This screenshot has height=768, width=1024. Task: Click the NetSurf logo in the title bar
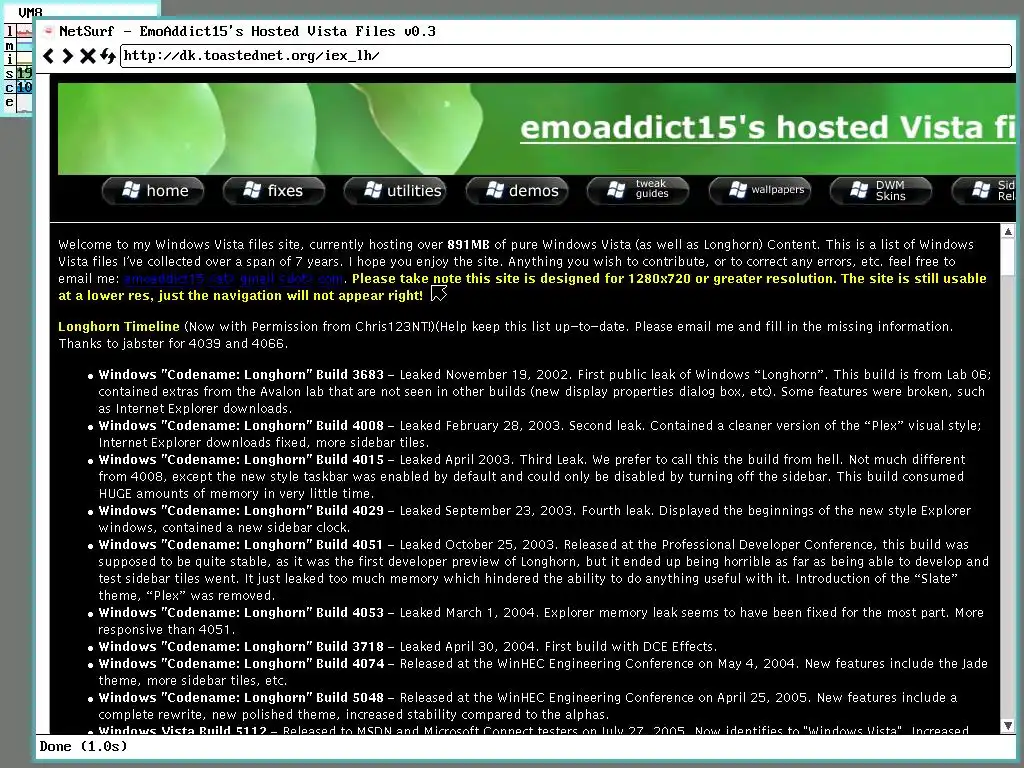[48, 31]
